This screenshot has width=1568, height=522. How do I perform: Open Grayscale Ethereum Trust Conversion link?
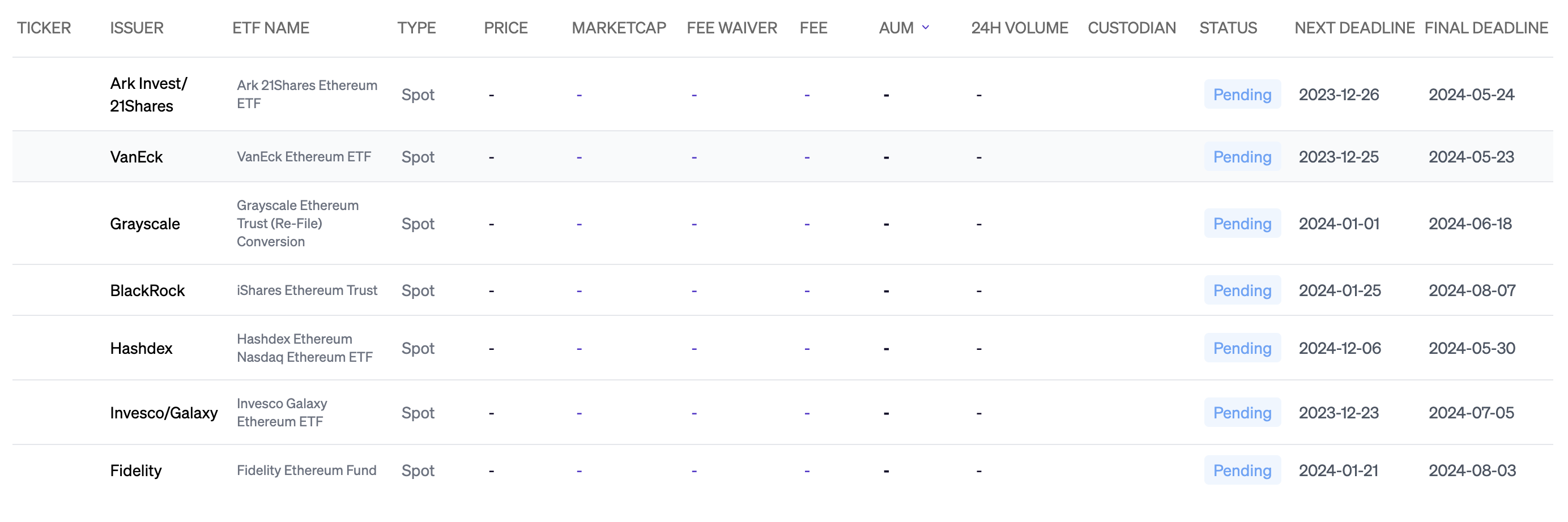click(x=297, y=223)
